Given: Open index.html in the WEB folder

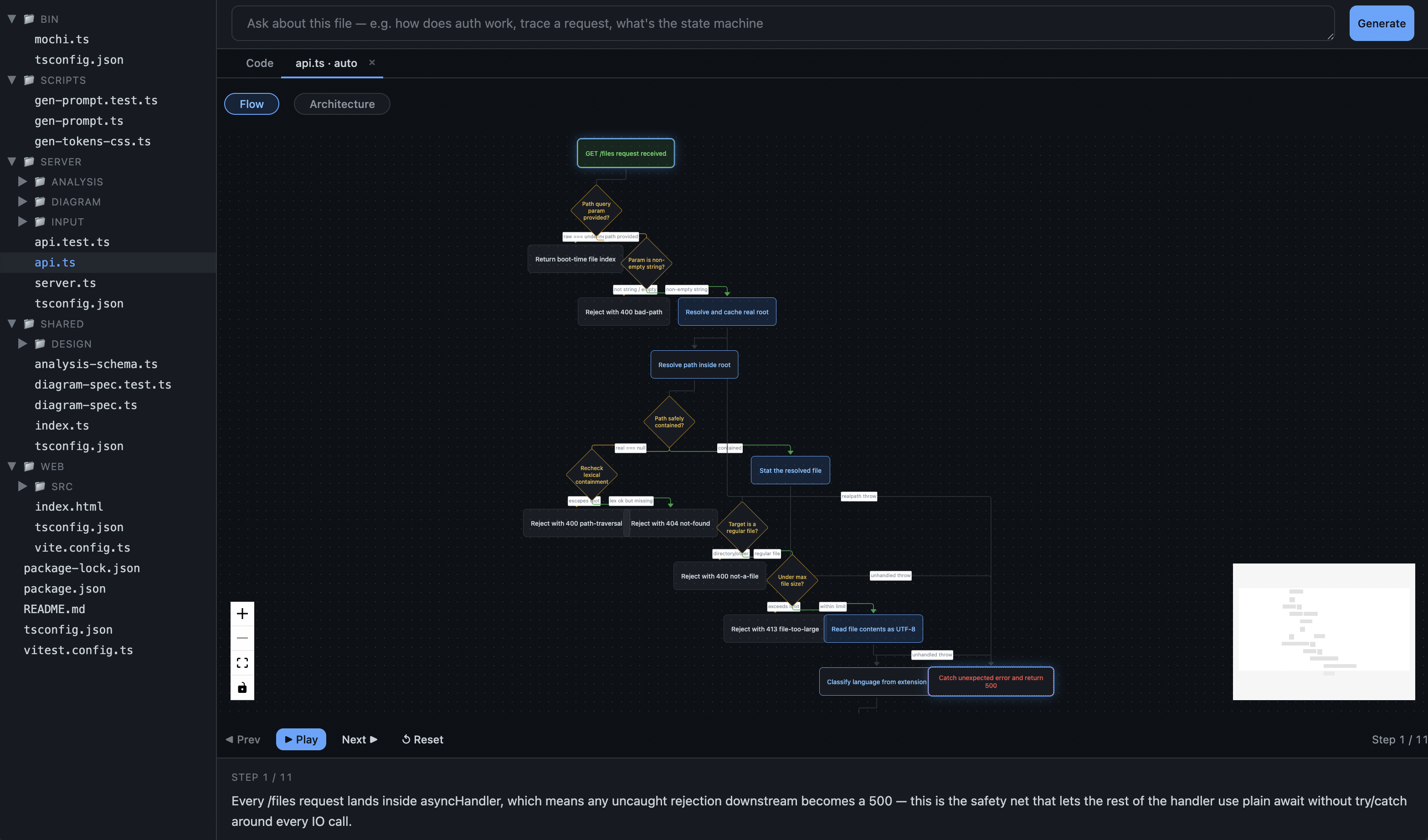Looking at the screenshot, I should tap(68, 507).
